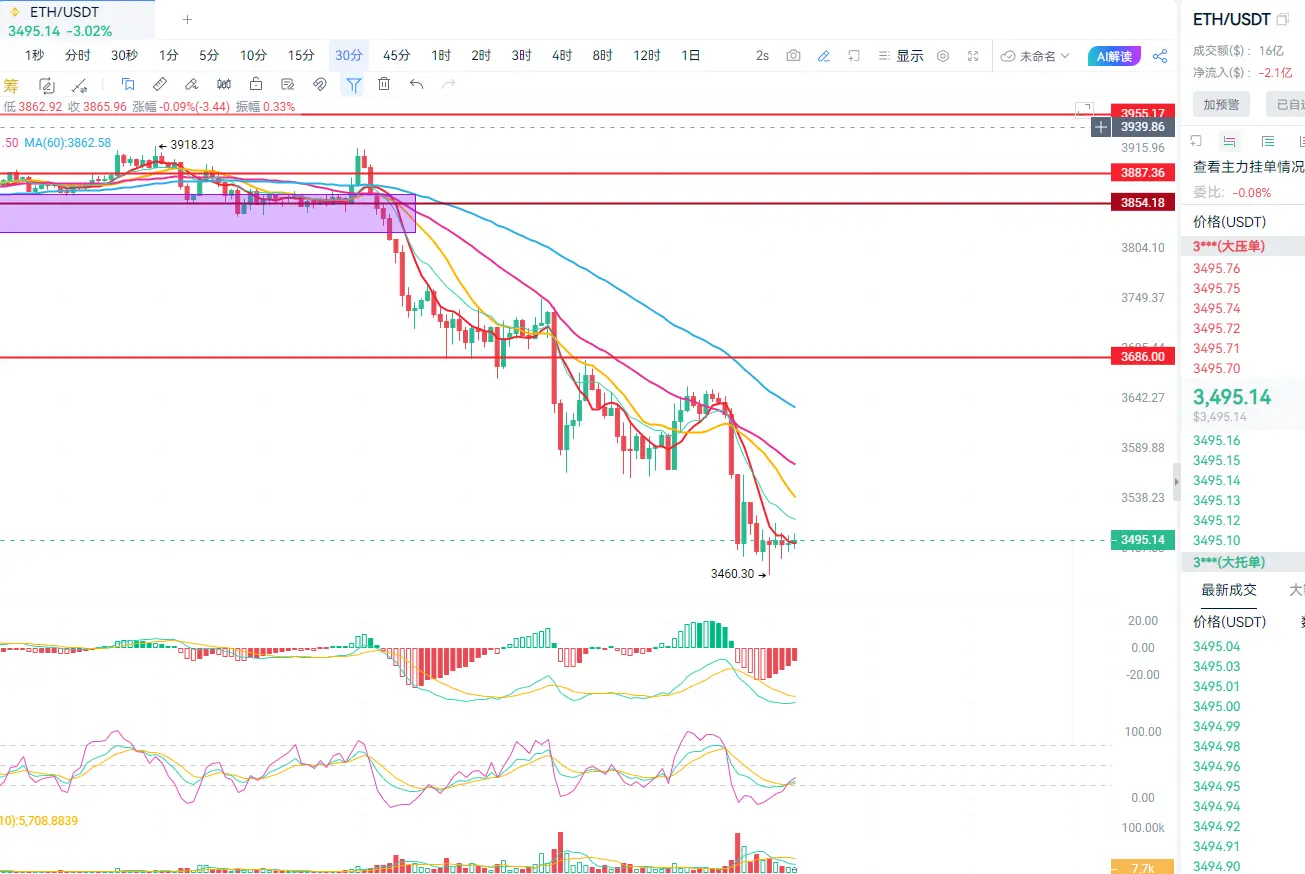Switch to the 12时 timeframe

(647, 56)
